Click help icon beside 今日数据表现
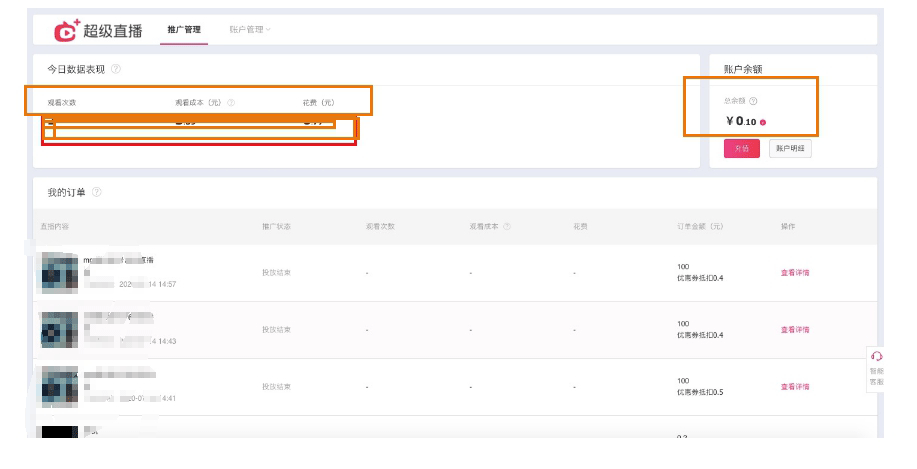 pos(116,69)
